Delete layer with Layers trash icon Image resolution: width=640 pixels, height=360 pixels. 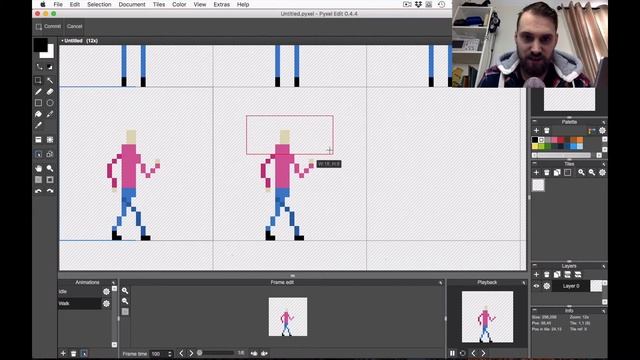547,275
